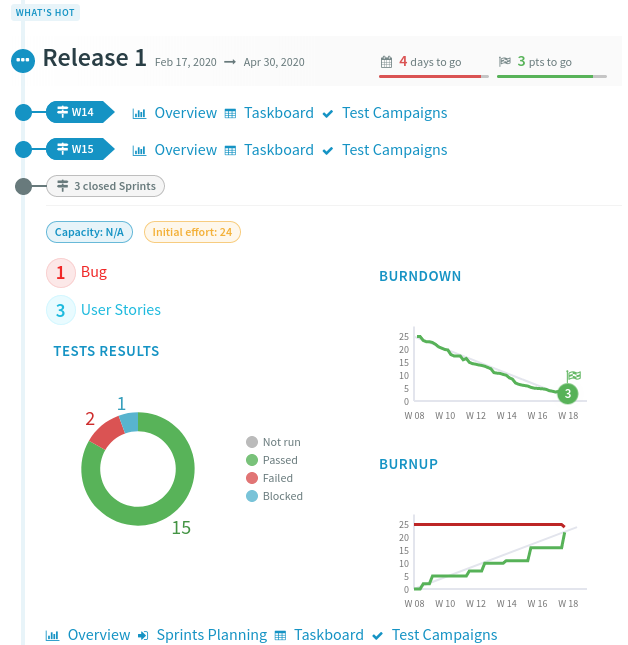Open the release Taskboard link at bottom
The image size is (628, 645).
click(x=329, y=635)
